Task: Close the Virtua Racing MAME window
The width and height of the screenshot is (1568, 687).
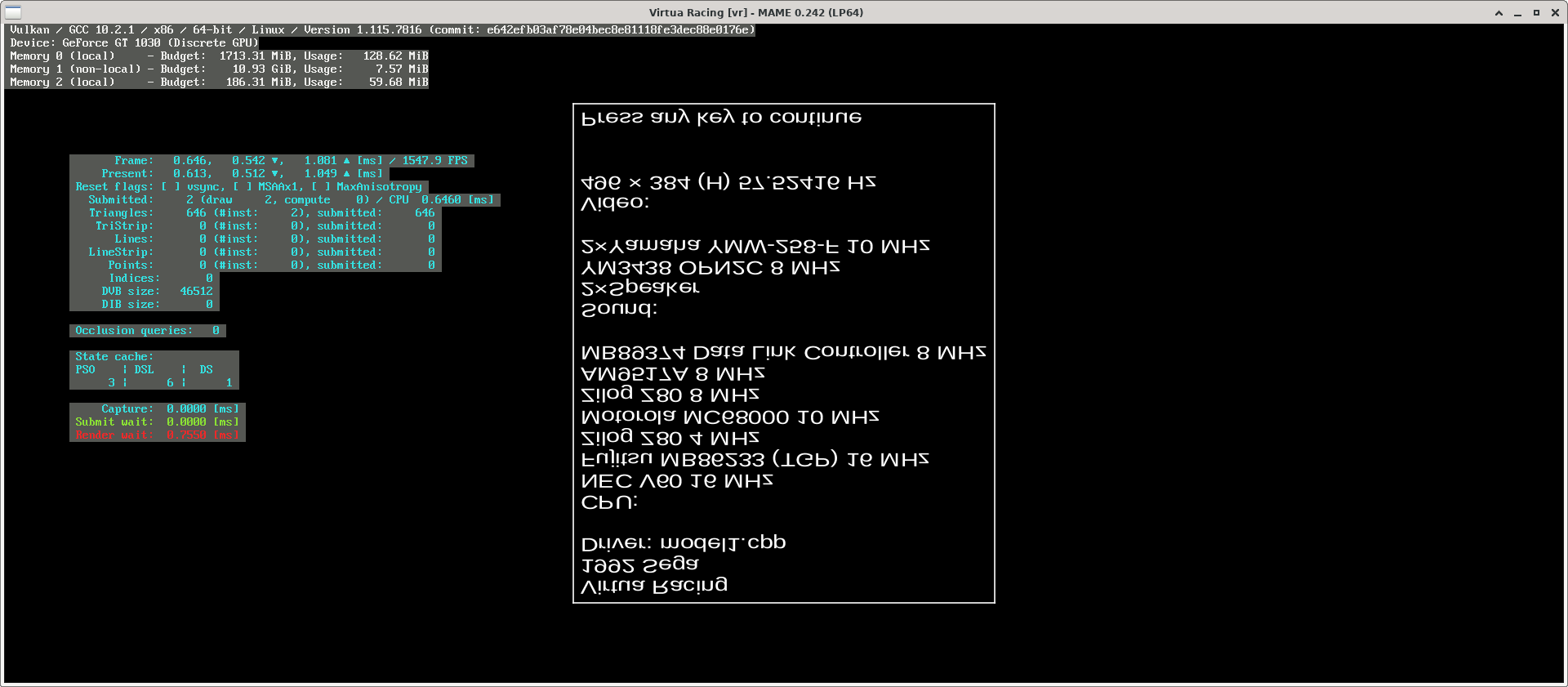Action: point(1555,13)
